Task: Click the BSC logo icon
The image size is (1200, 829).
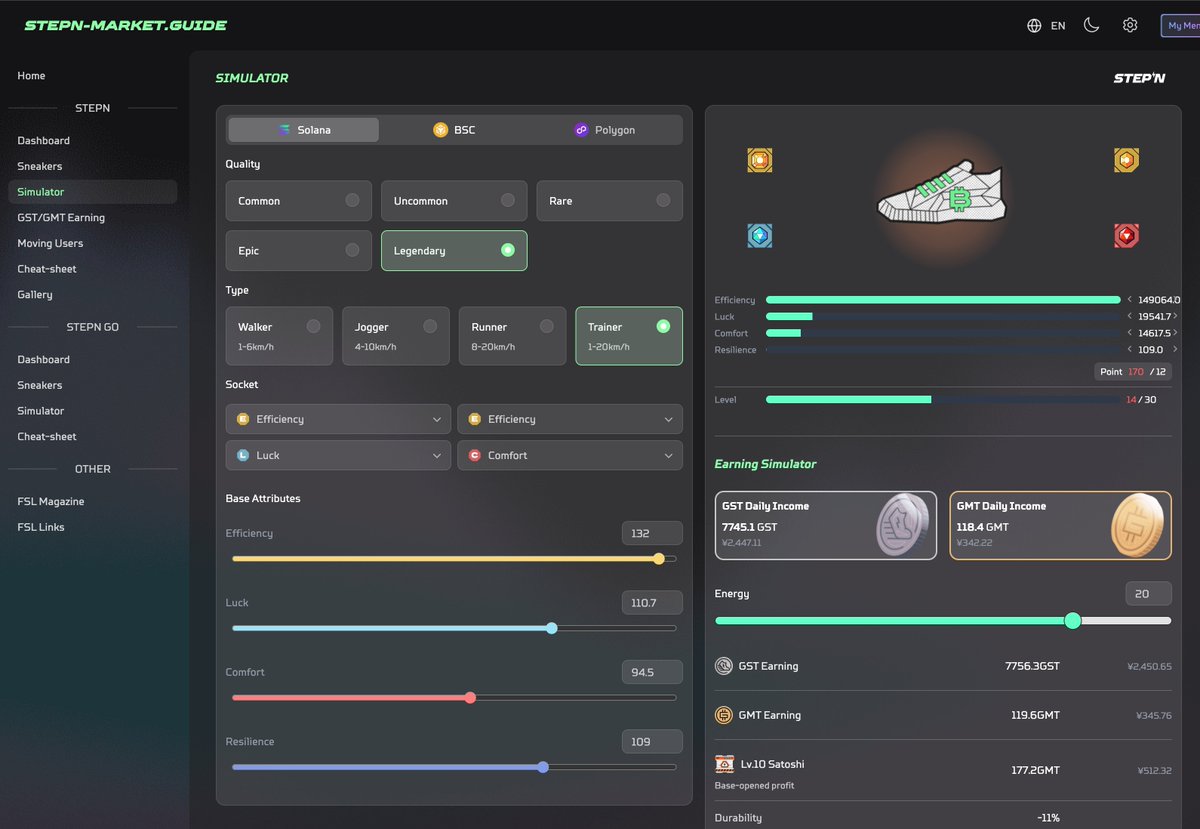Action: (x=440, y=130)
